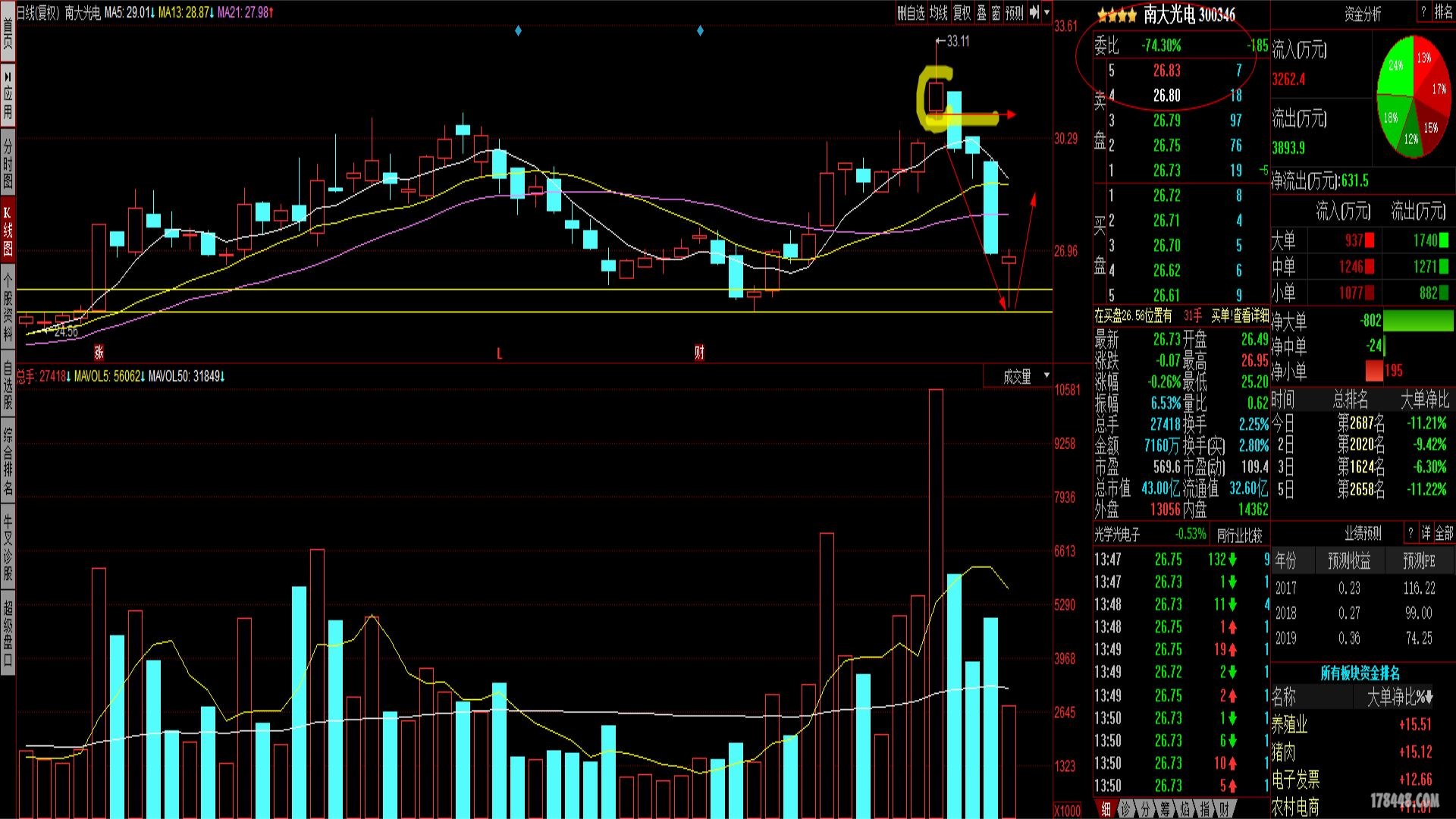Click the buy level 1 price 26.72
This screenshot has height=819, width=1456.
coord(1166,196)
